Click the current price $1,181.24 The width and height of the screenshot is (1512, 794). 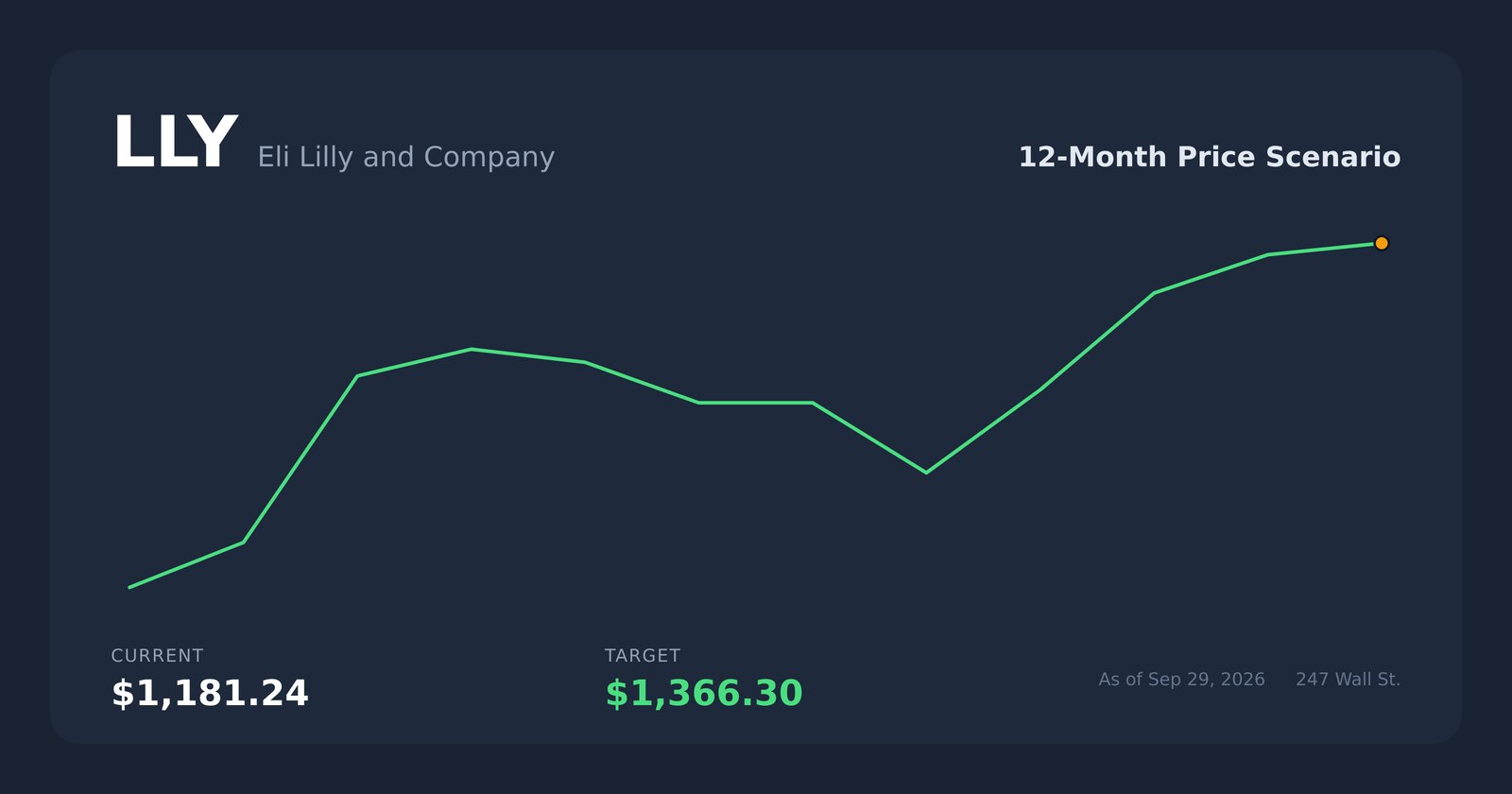pyautogui.click(x=210, y=693)
